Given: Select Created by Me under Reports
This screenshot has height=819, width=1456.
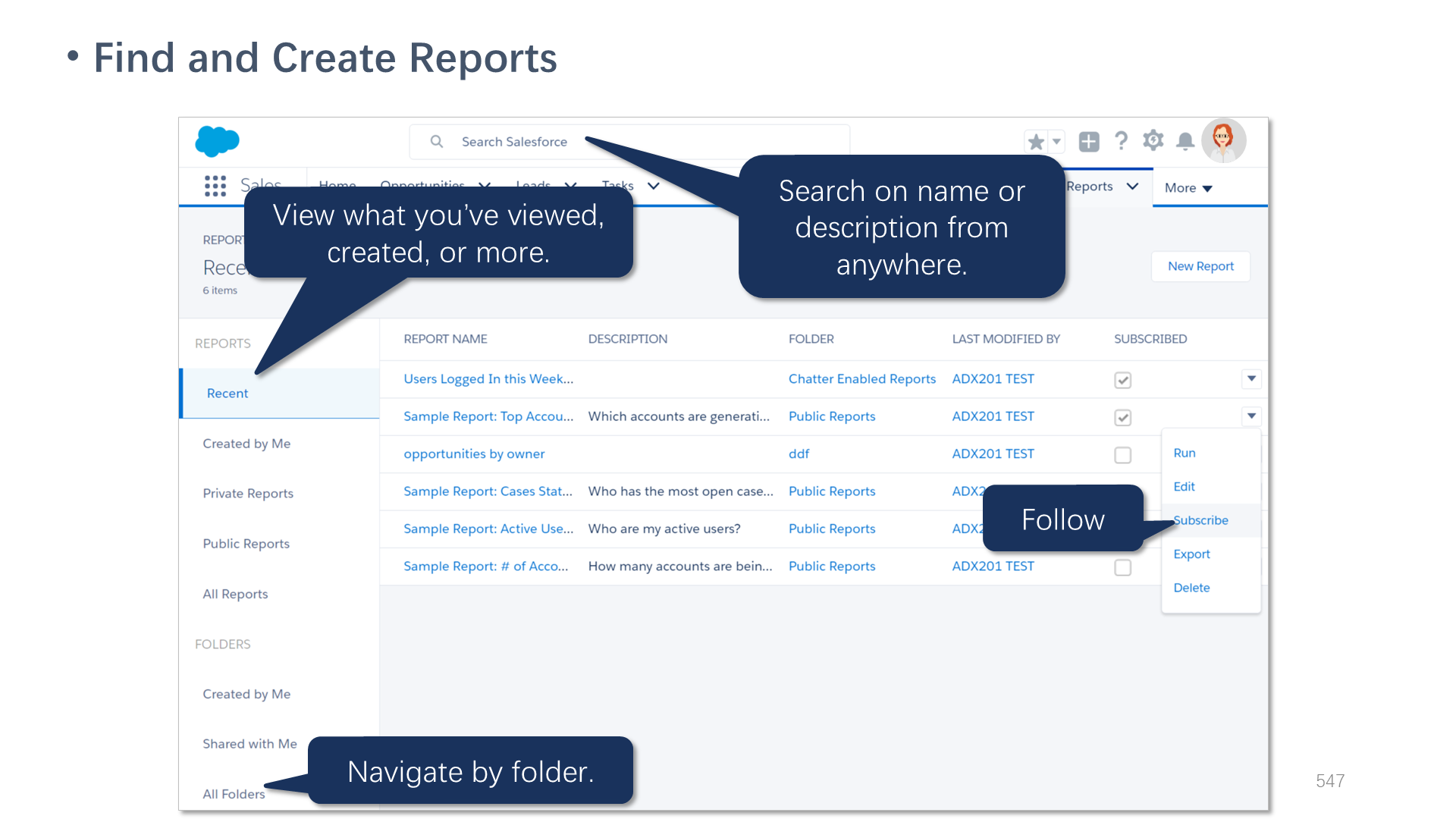Looking at the screenshot, I should pos(246,444).
